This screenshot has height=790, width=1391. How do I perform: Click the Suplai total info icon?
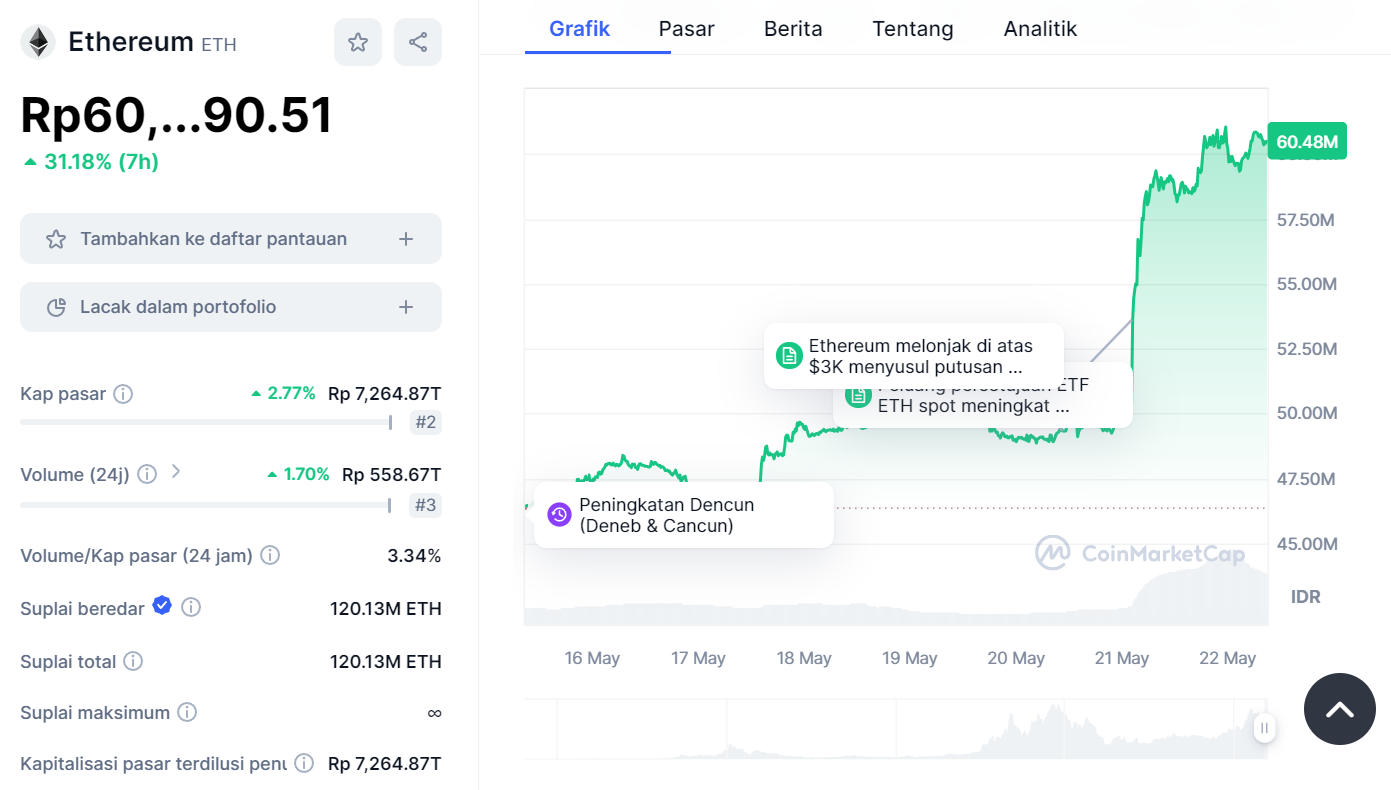[x=133, y=661]
